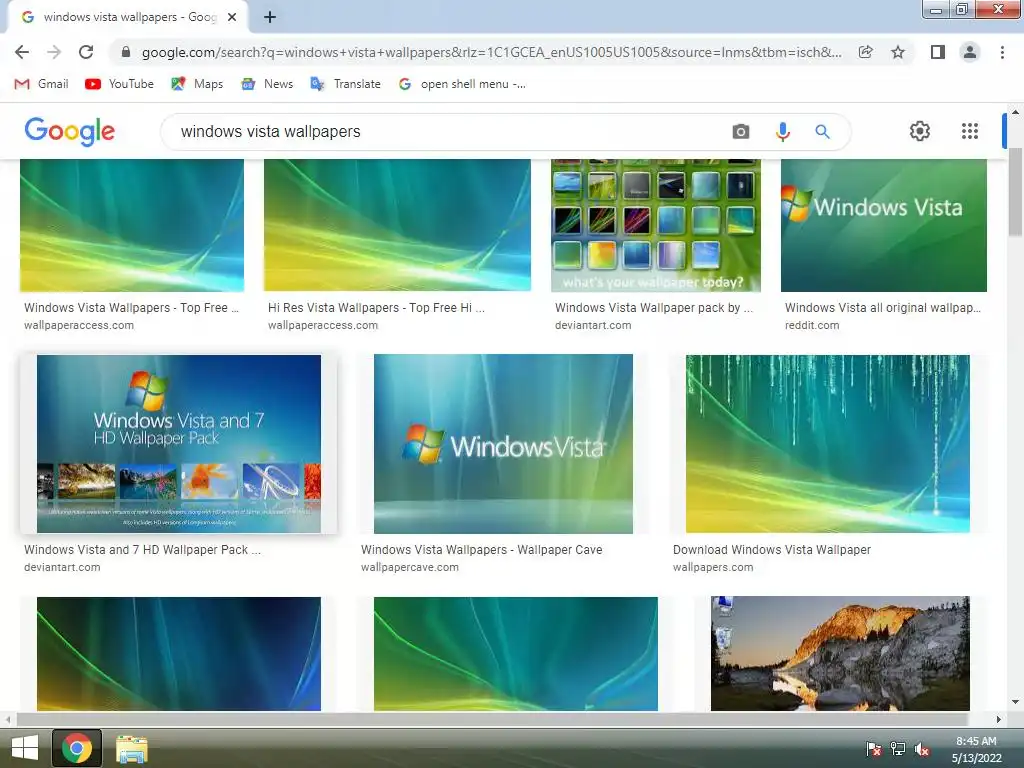
Task: Click the muted volume tray icon
Action: 921,749
